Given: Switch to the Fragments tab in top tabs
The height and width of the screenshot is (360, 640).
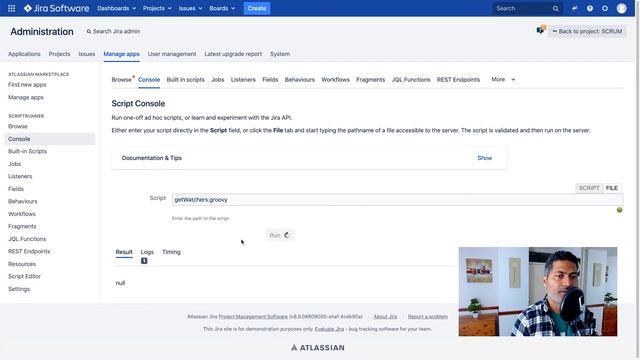Looking at the screenshot, I should click(x=370, y=80).
